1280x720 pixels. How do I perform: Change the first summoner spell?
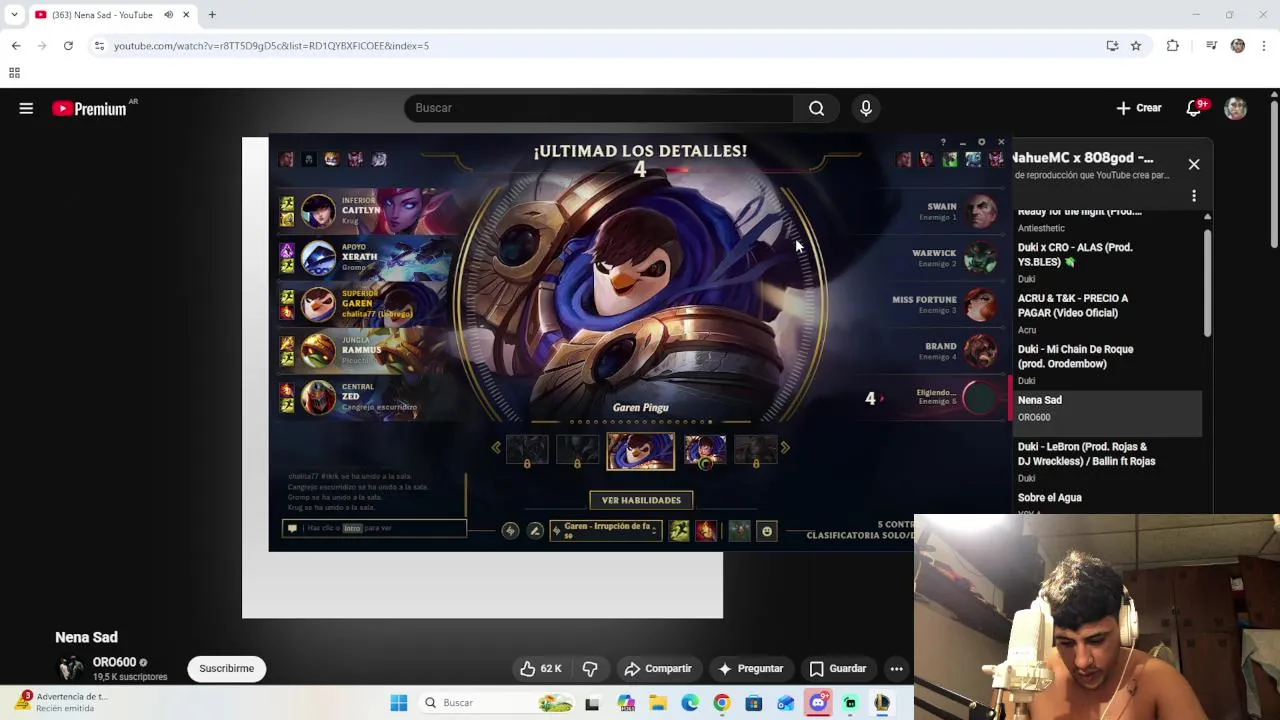click(x=679, y=531)
